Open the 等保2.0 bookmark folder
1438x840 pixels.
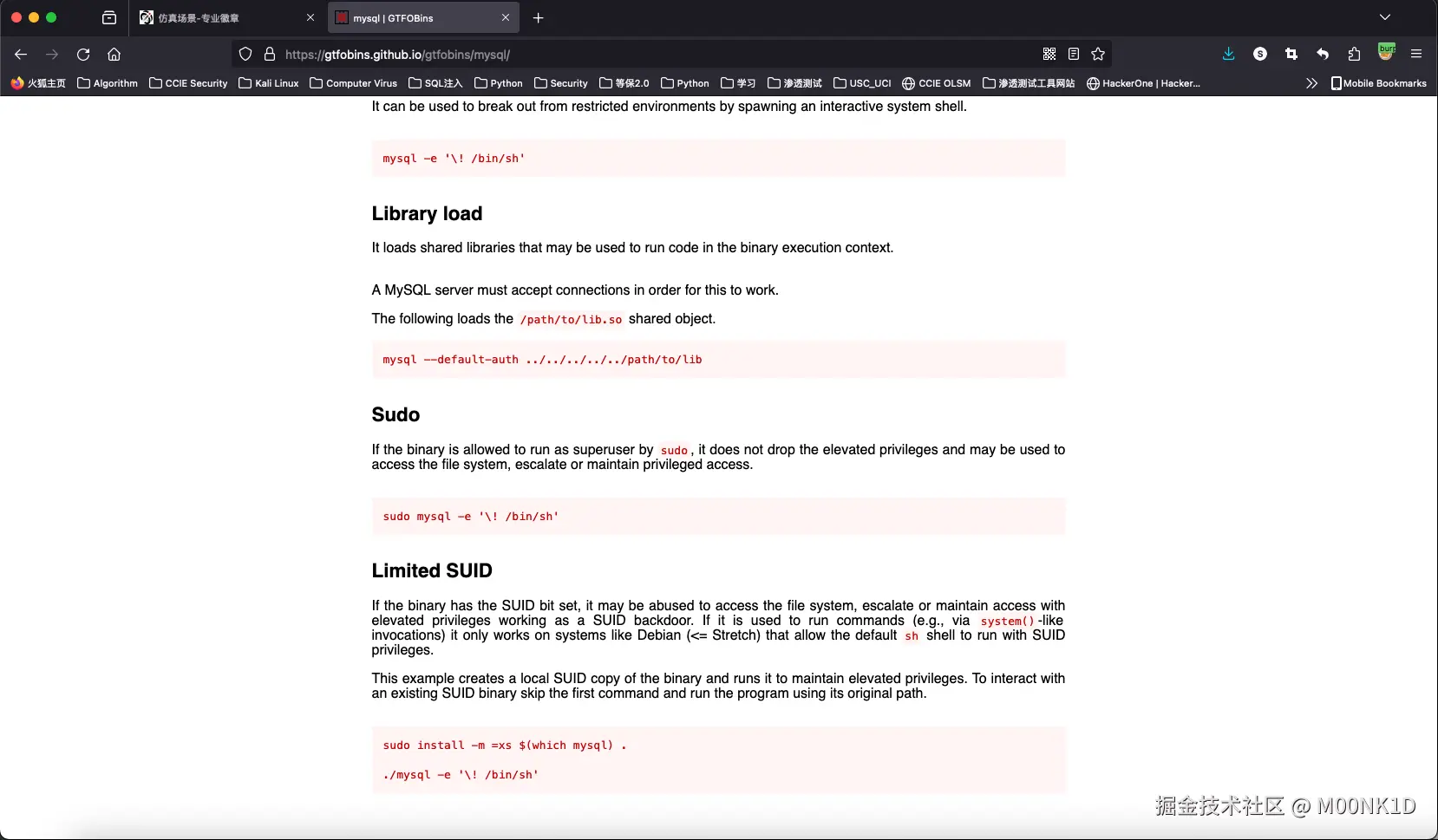(624, 83)
